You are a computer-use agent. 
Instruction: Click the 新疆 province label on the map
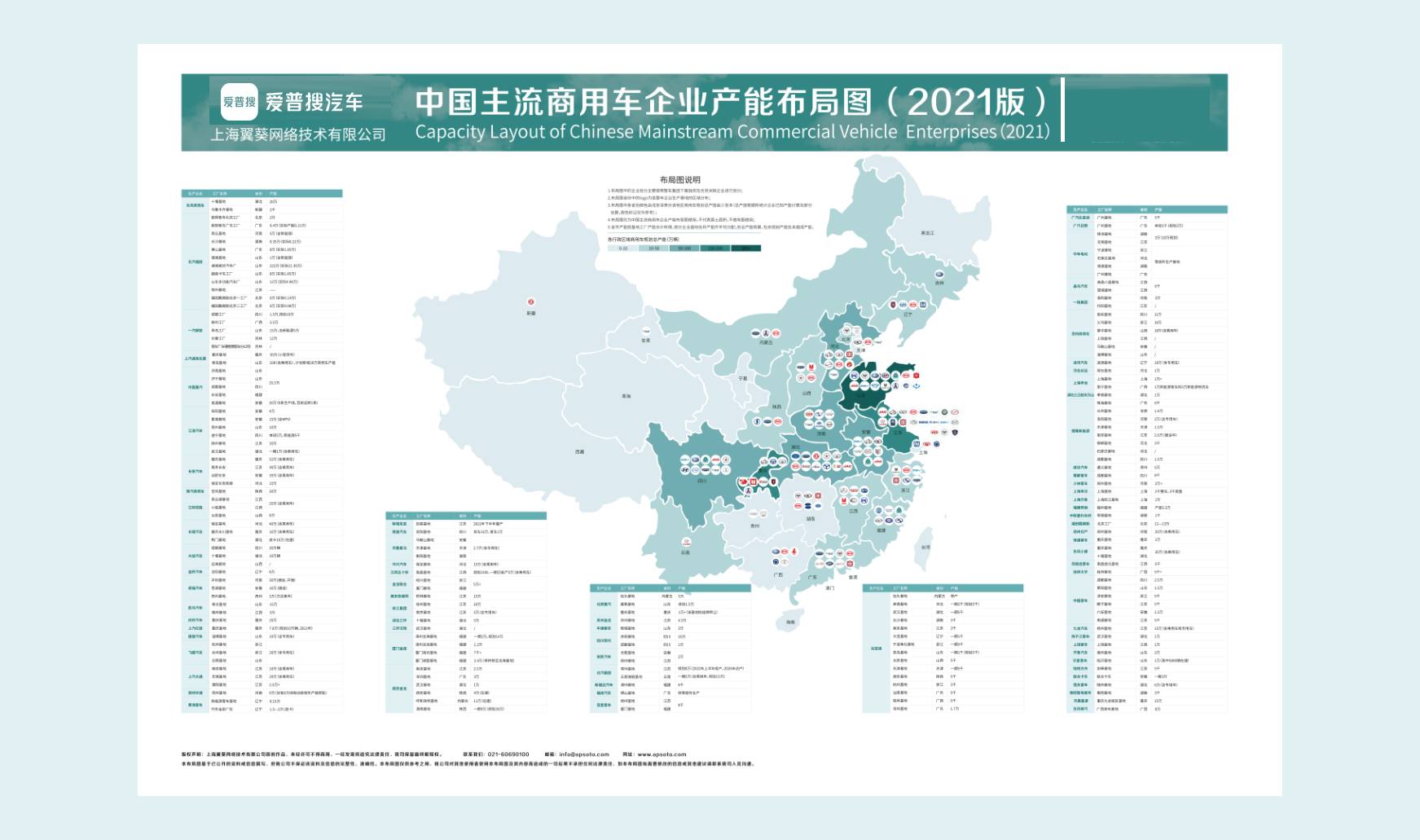(x=531, y=313)
